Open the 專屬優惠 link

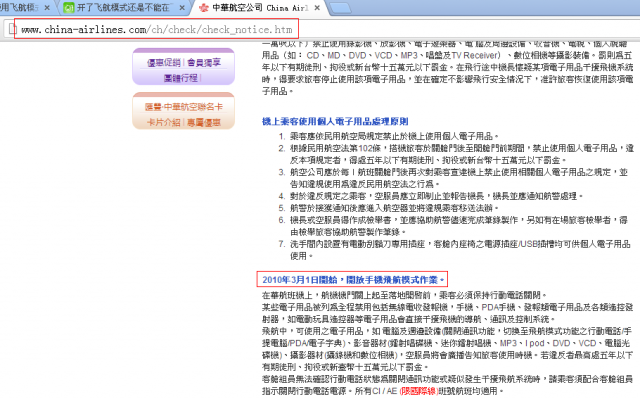click(204, 122)
